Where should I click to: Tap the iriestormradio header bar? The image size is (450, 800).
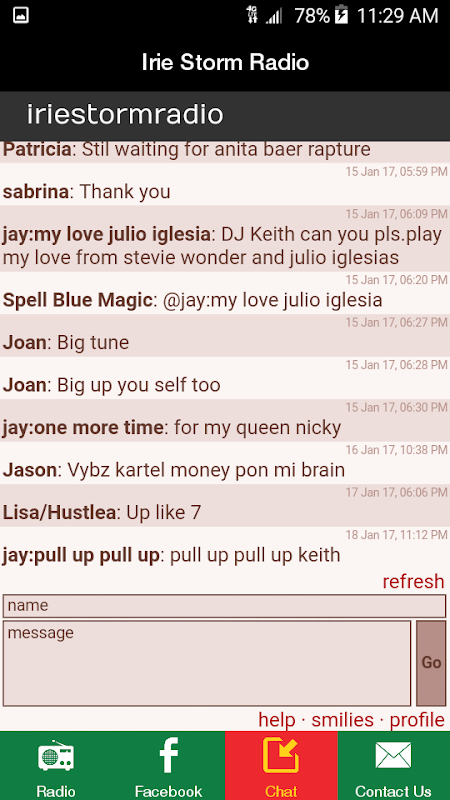[x=225, y=115]
